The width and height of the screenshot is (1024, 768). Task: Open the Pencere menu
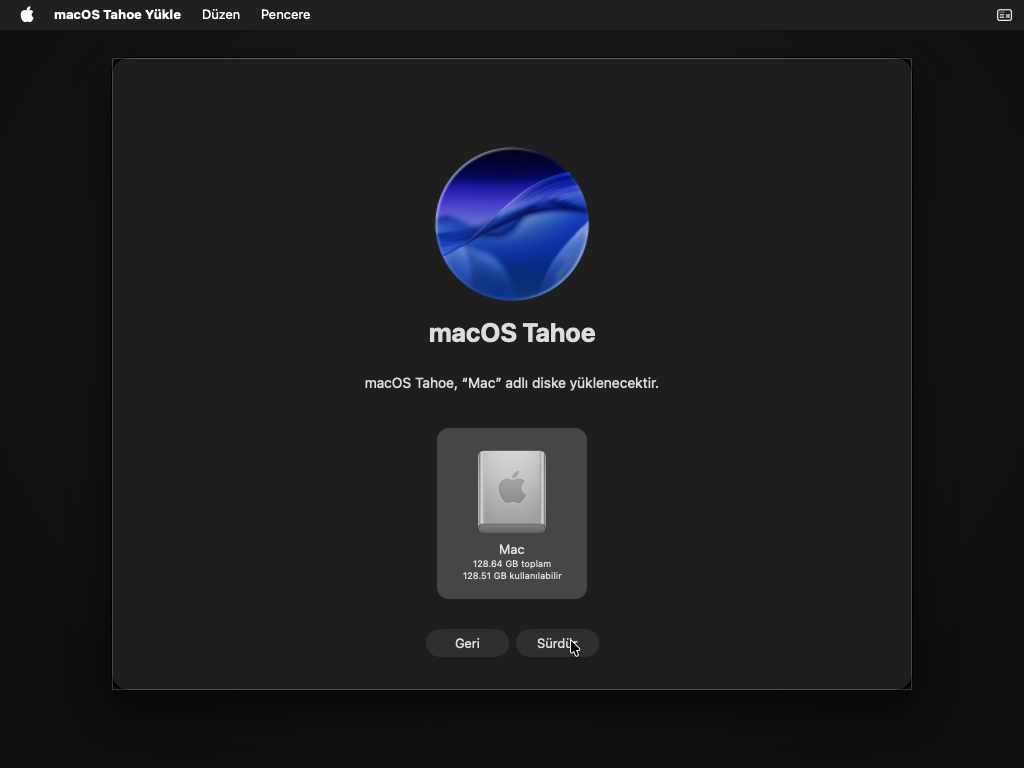(285, 14)
